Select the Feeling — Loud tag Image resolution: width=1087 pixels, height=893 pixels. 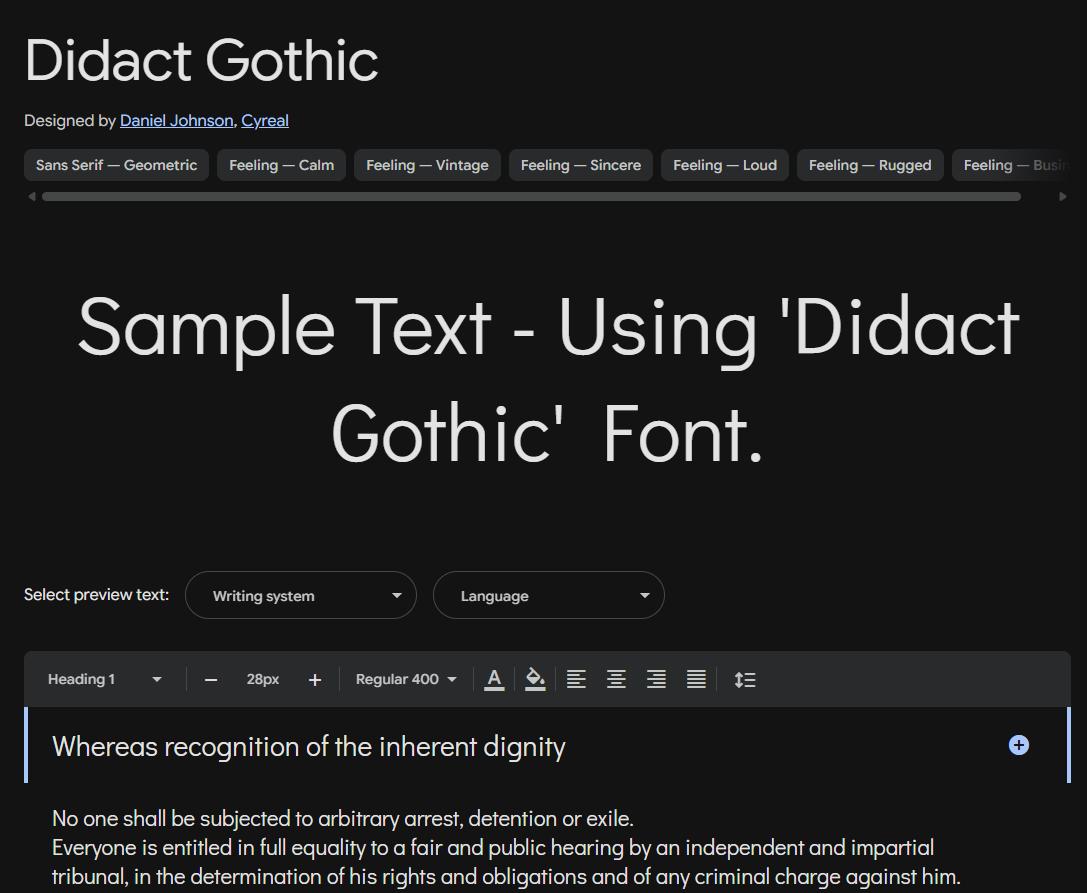click(x=724, y=165)
